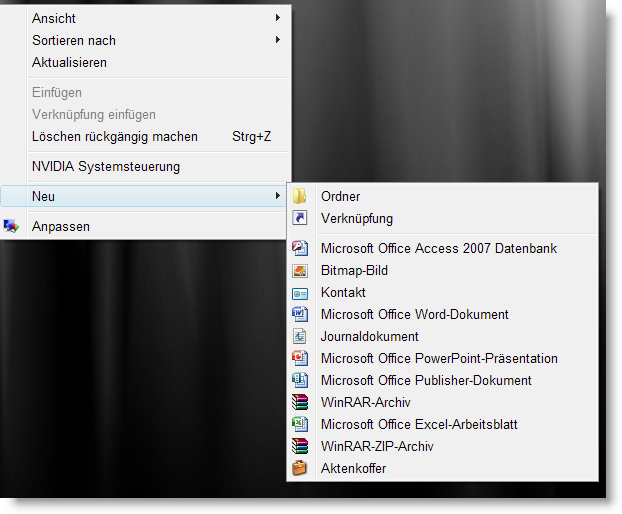Create a new WinRAR-ZIP-Archiv
The width and height of the screenshot is (622, 514).
(442, 446)
